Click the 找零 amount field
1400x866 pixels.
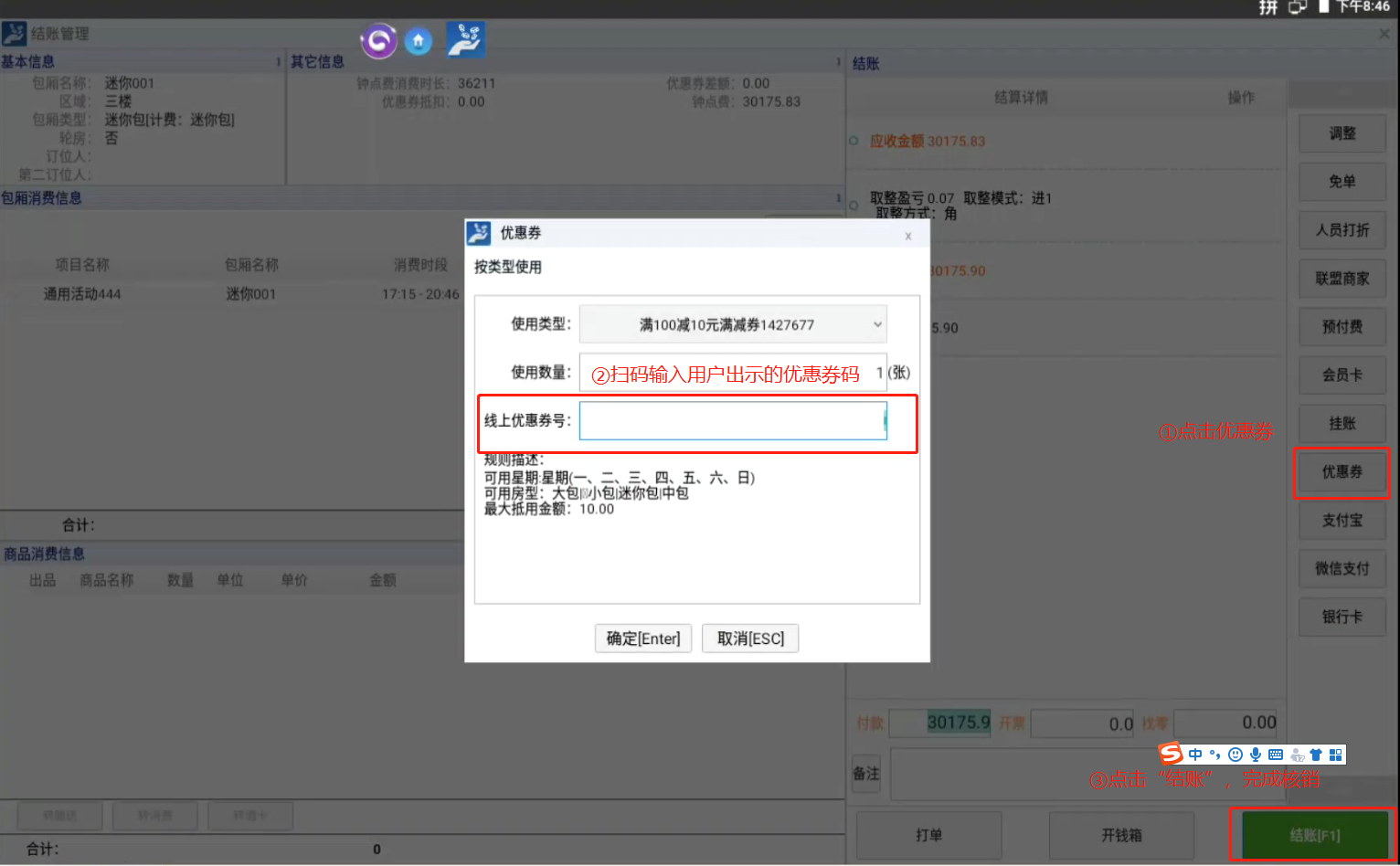click(x=1227, y=723)
